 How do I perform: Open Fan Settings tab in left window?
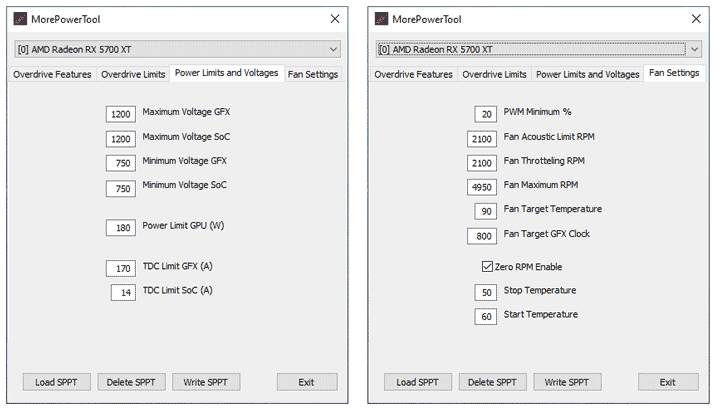pyautogui.click(x=313, y=74)
